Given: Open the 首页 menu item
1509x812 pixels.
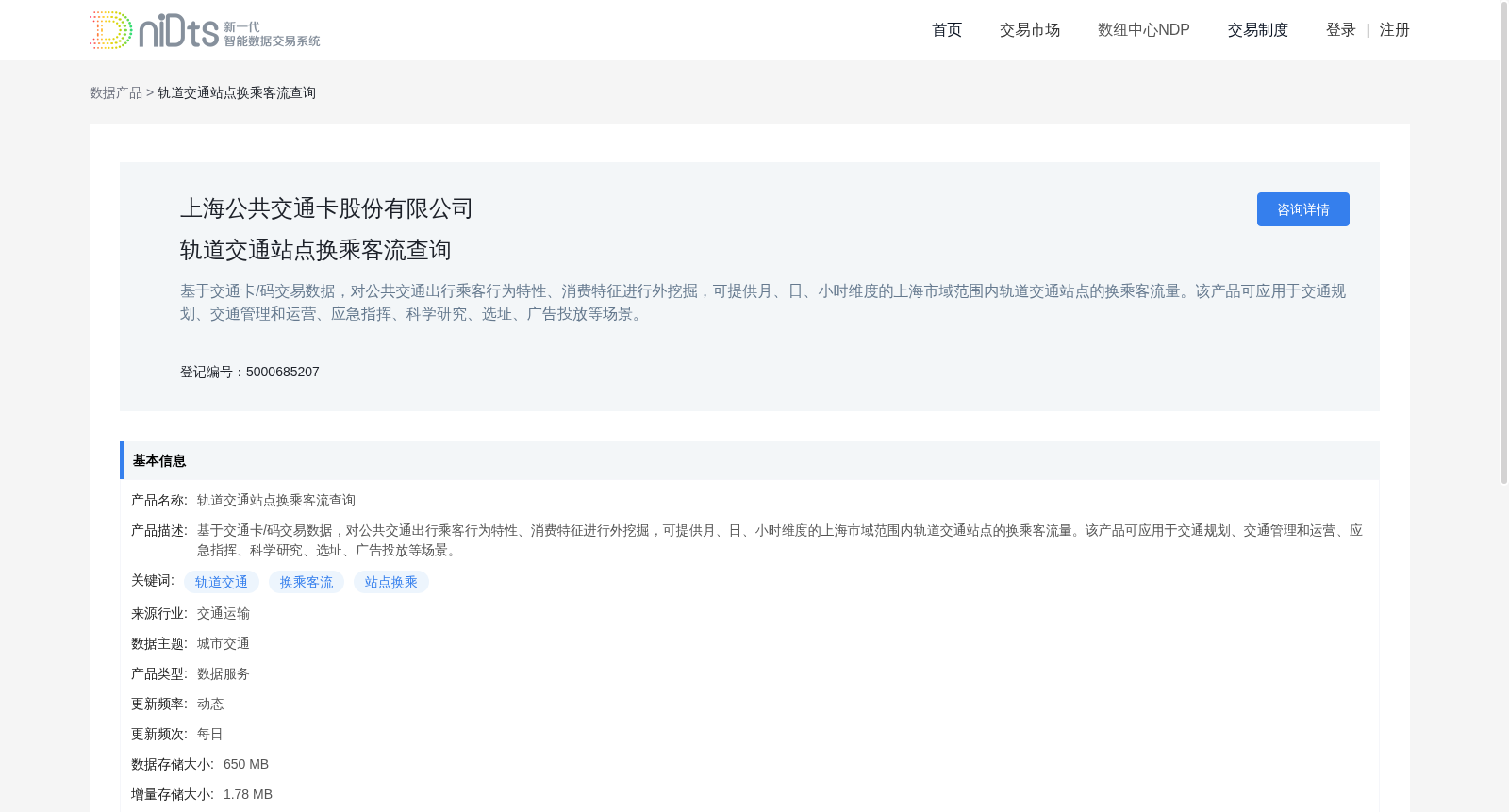Looking at the screenshot, I should pyautogui.click(x=947, y=30).
